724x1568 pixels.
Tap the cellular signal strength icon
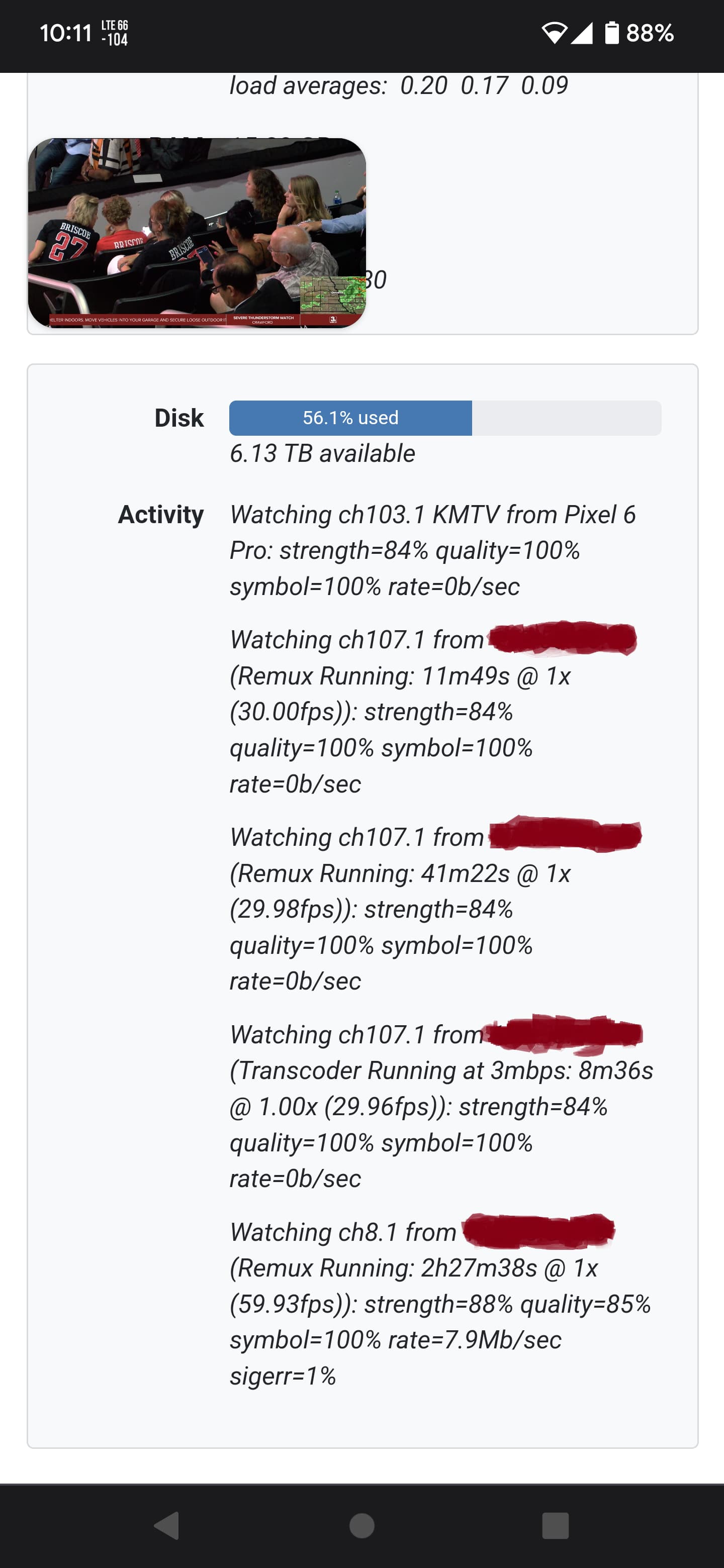click(x=582, y=33)
